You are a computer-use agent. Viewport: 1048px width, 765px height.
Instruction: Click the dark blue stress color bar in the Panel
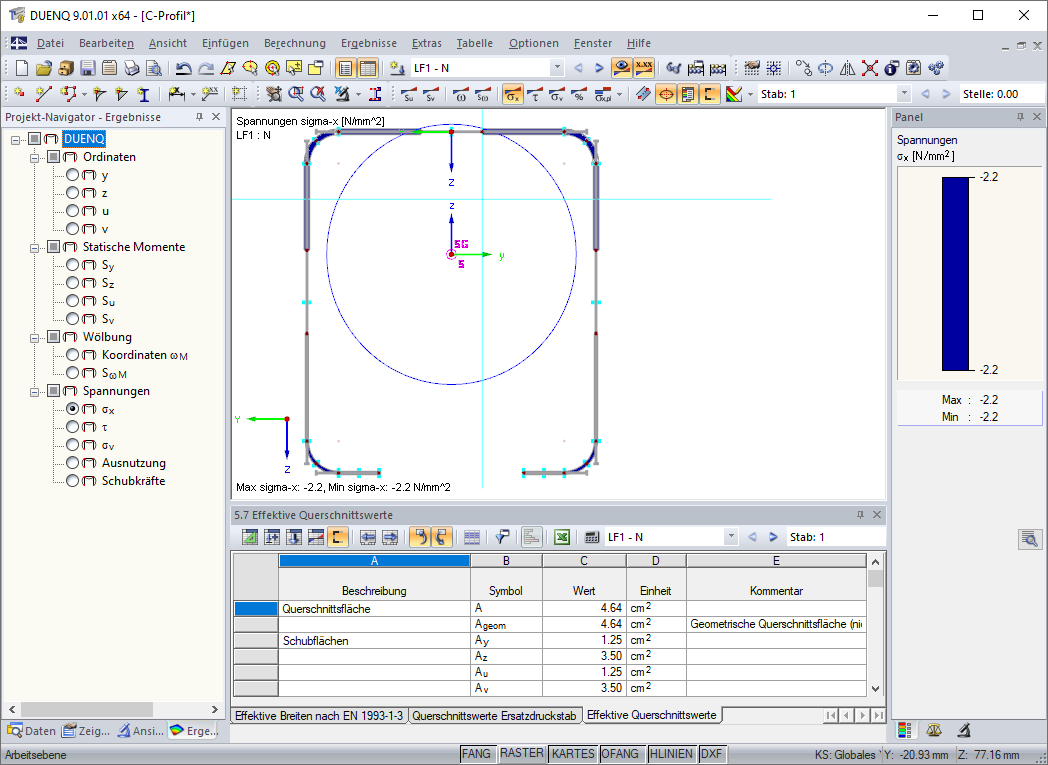[x=955, y=274]
